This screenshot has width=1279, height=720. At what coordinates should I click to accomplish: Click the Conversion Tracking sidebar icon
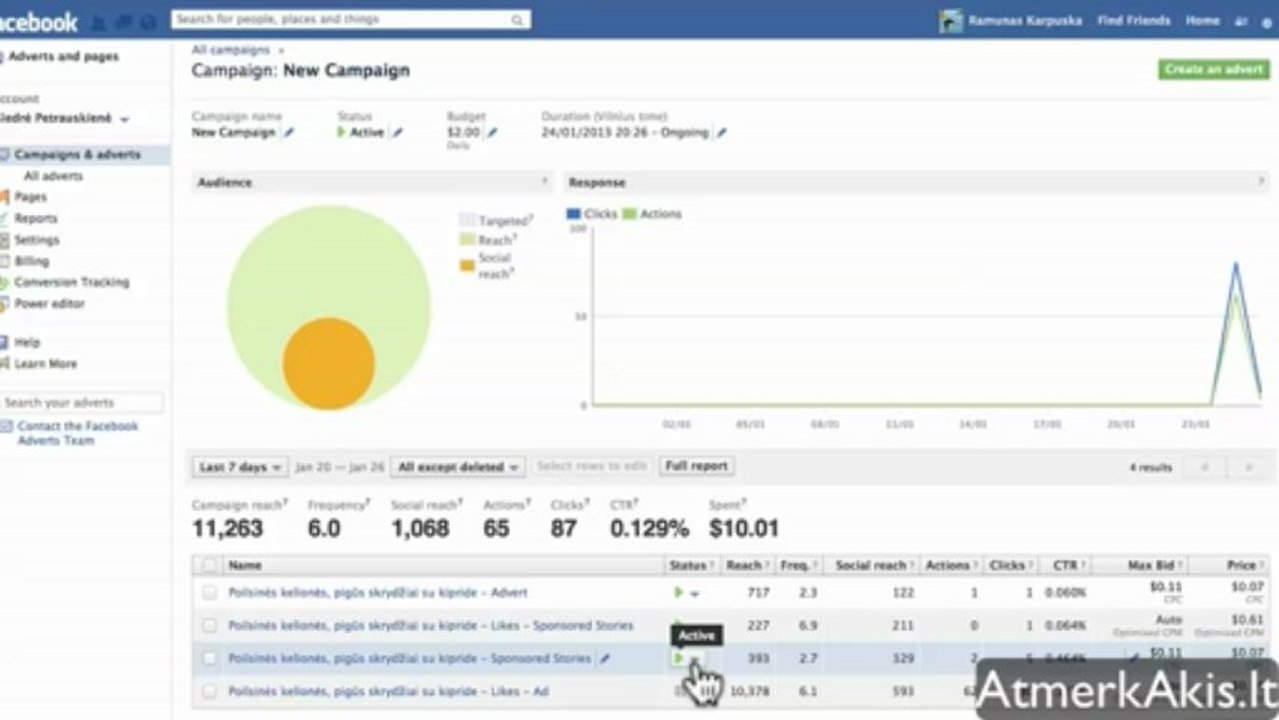[5, 282]
